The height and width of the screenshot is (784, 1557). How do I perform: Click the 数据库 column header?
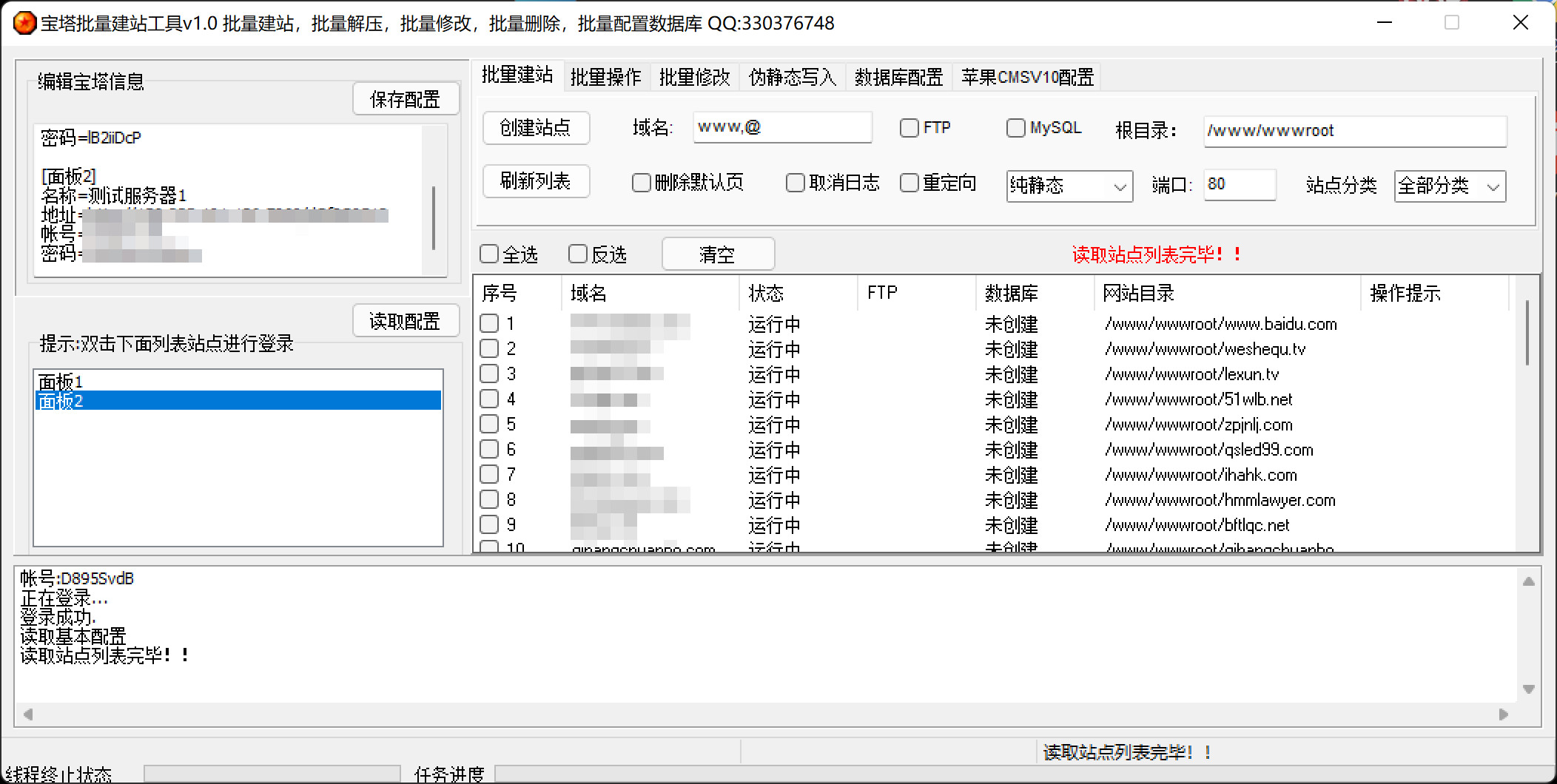click(1035, 293)
